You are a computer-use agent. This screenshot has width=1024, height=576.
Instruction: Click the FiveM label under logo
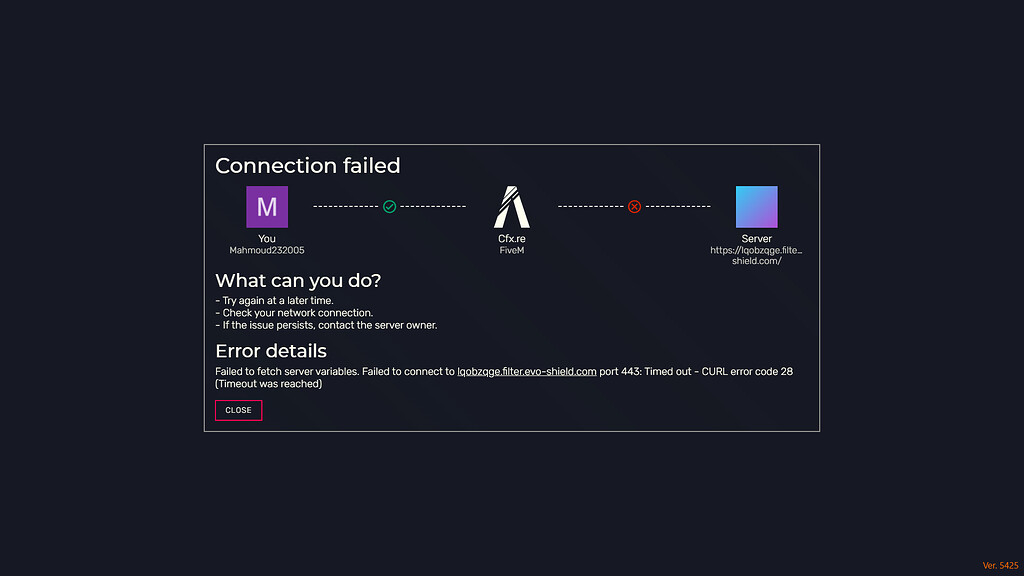[511, 250]
